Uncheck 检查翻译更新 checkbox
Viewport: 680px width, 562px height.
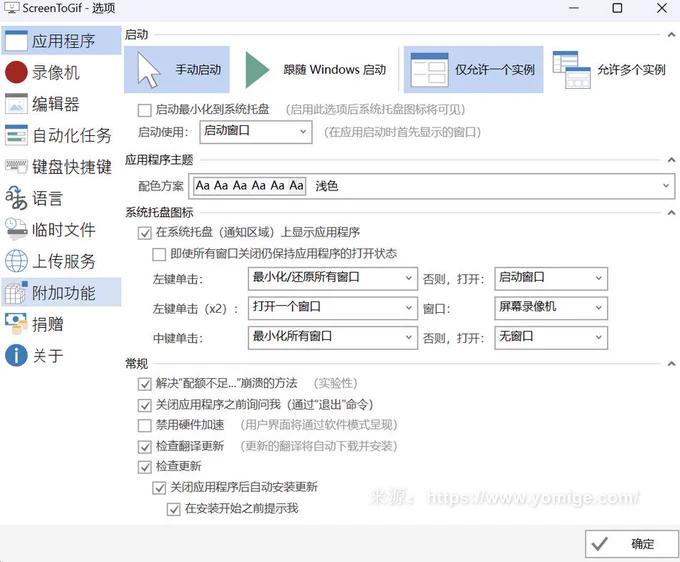pyautogui.click(x=145, y=446)
